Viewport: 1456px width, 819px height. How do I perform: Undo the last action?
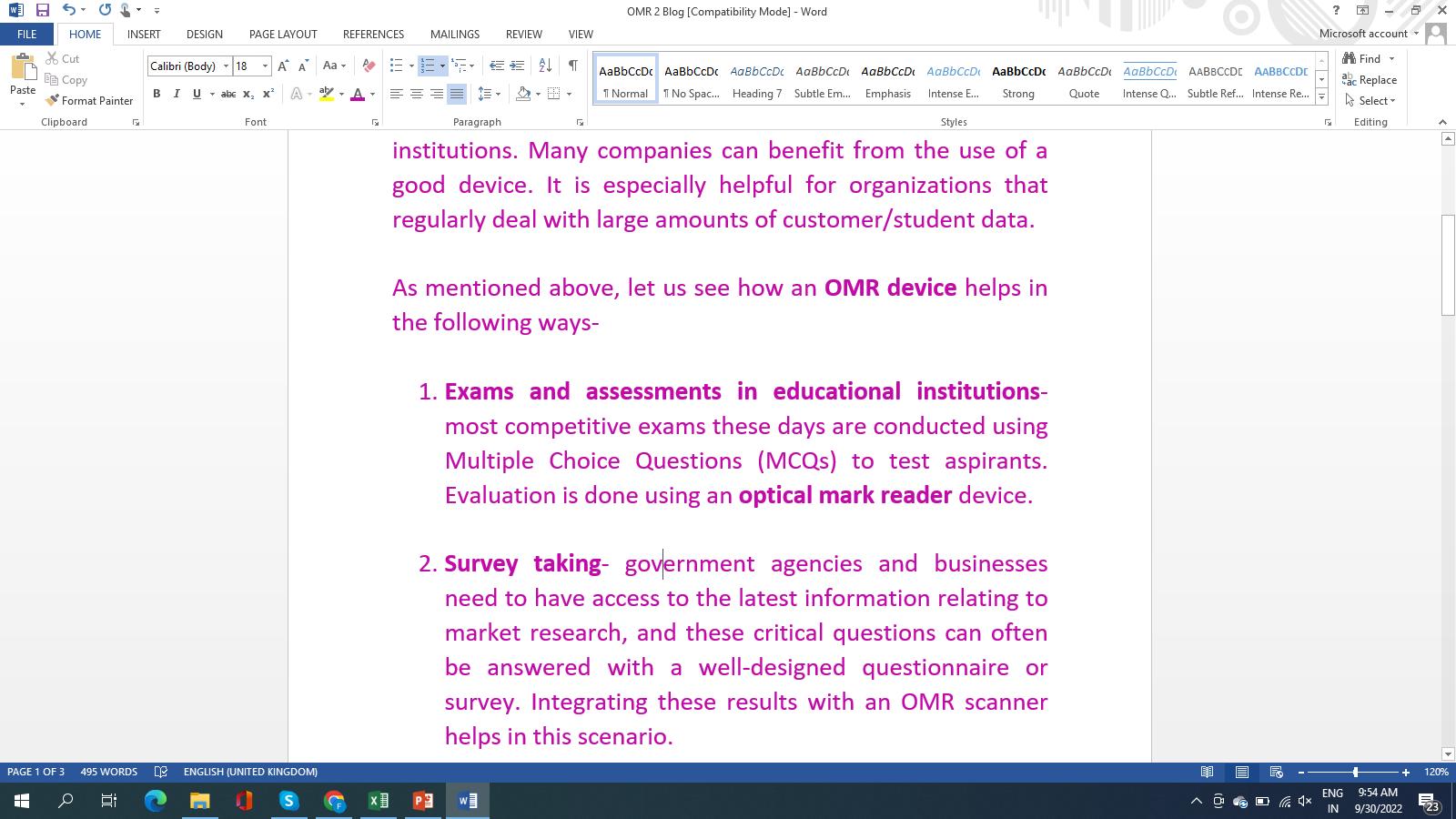click(69, 11)
